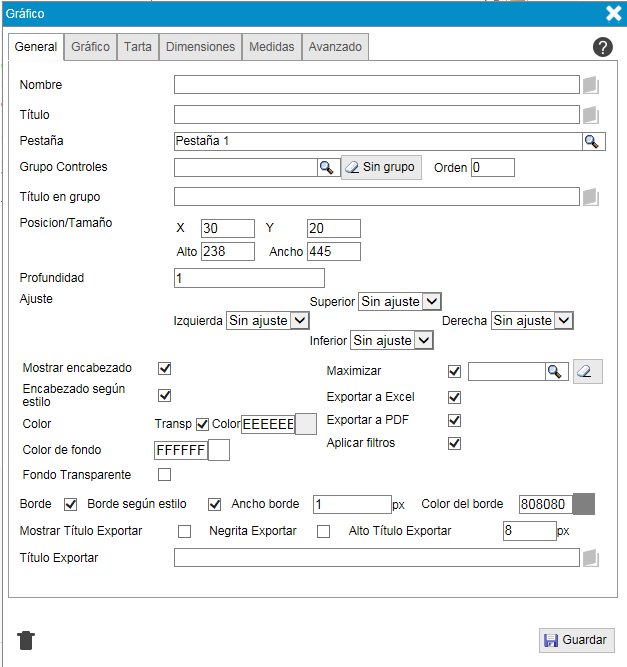The image size is (627, 667).
Task: Click the translation icon next to Título Exportar
Action: 590,558
